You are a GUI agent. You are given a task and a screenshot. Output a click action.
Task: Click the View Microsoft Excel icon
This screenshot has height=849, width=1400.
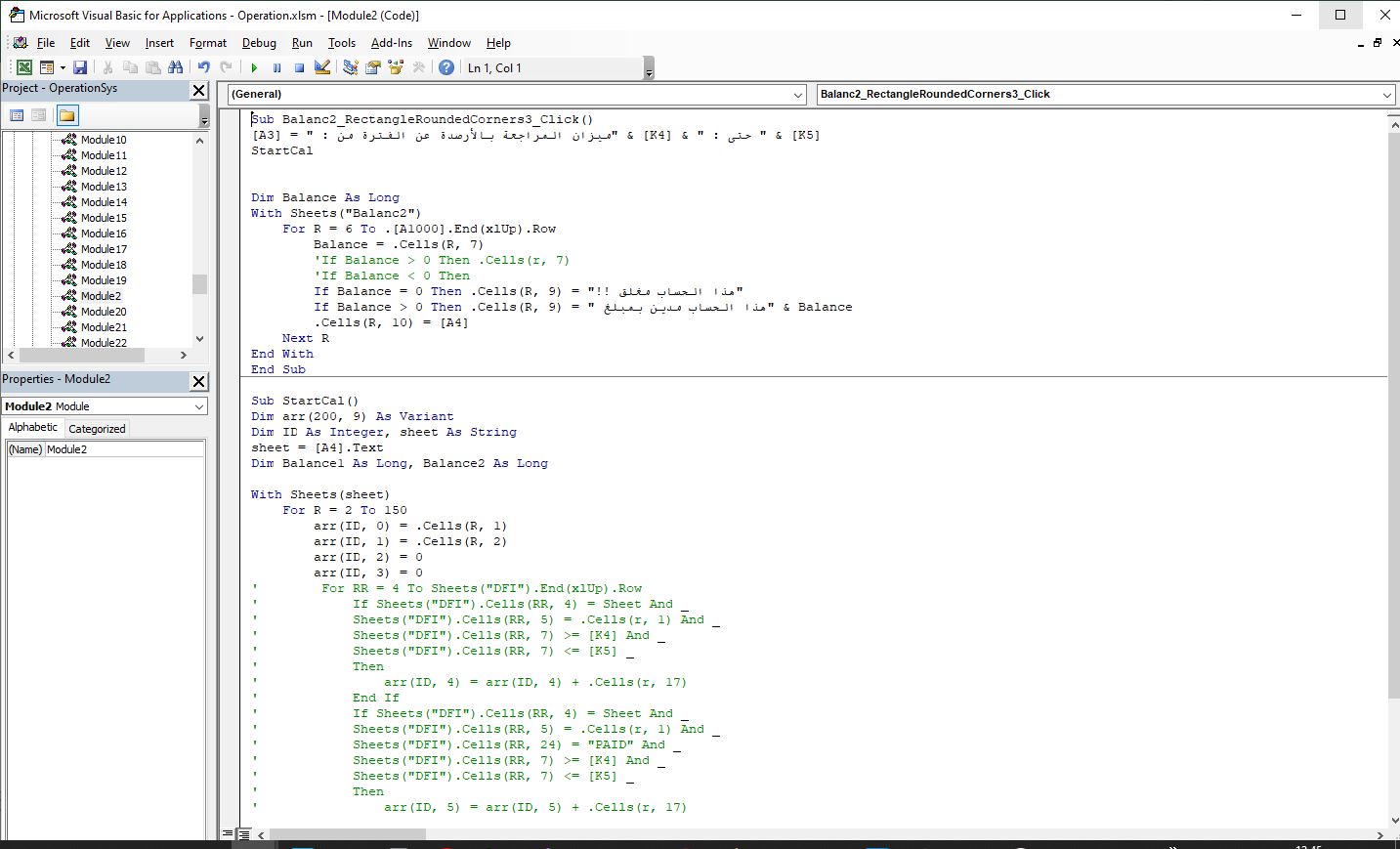23,67
